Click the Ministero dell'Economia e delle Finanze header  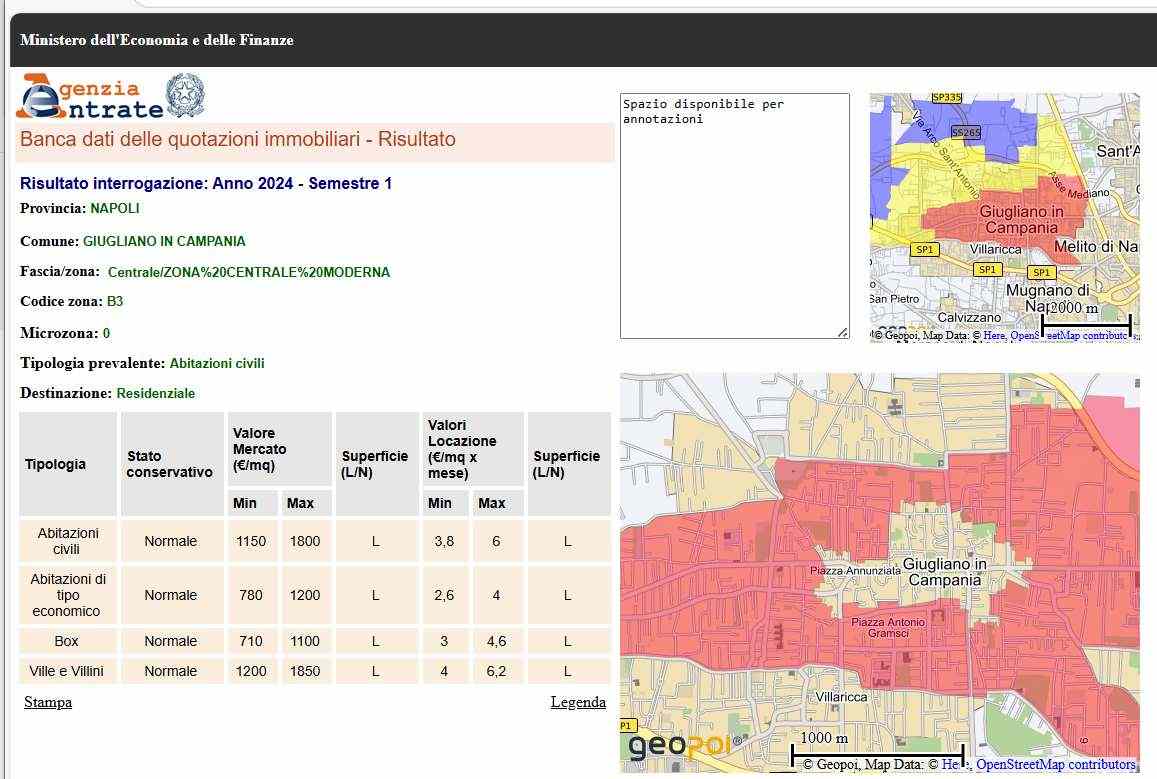pos(157,41)
